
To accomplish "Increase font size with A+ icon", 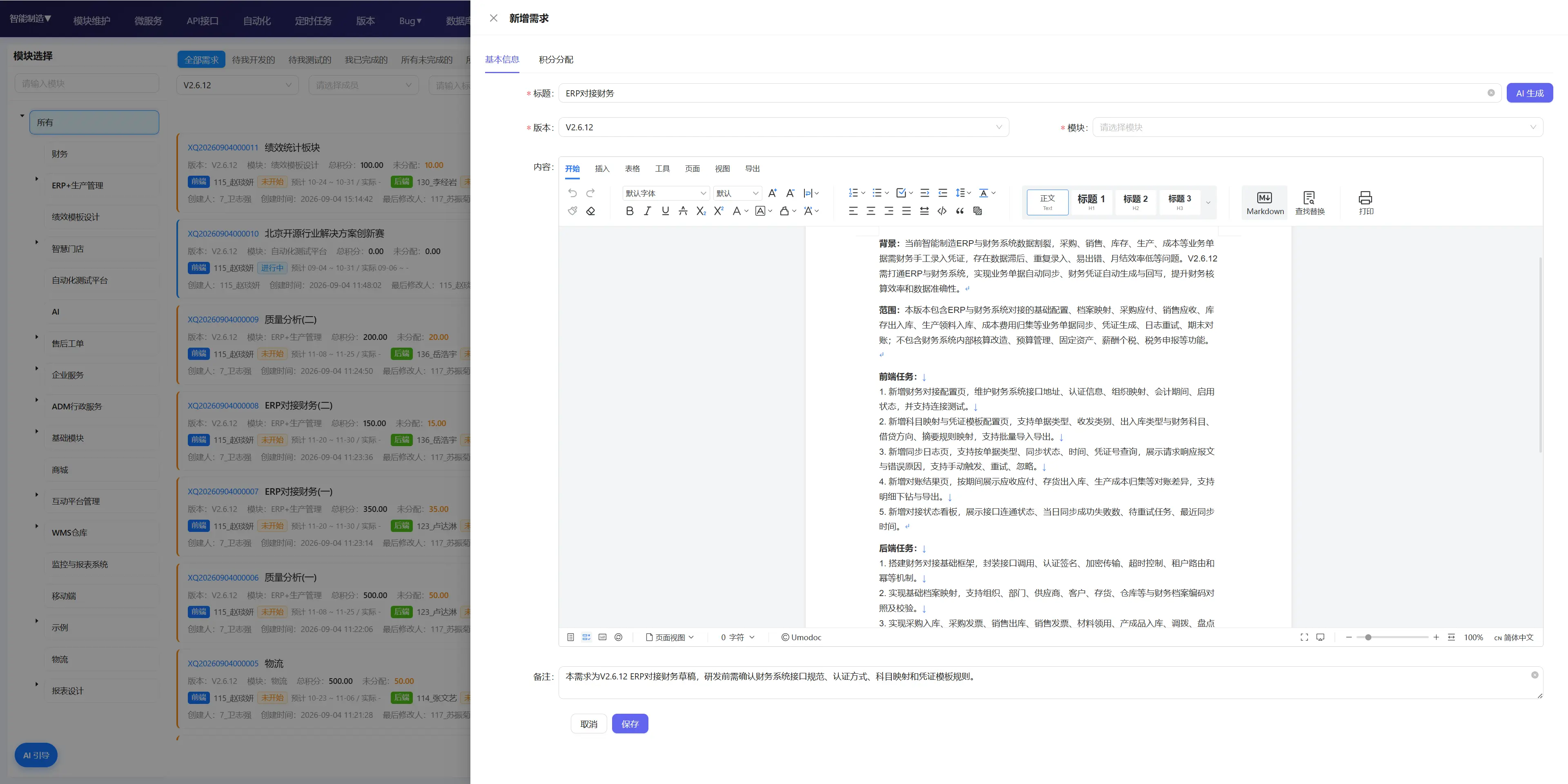I will (773, 193).
